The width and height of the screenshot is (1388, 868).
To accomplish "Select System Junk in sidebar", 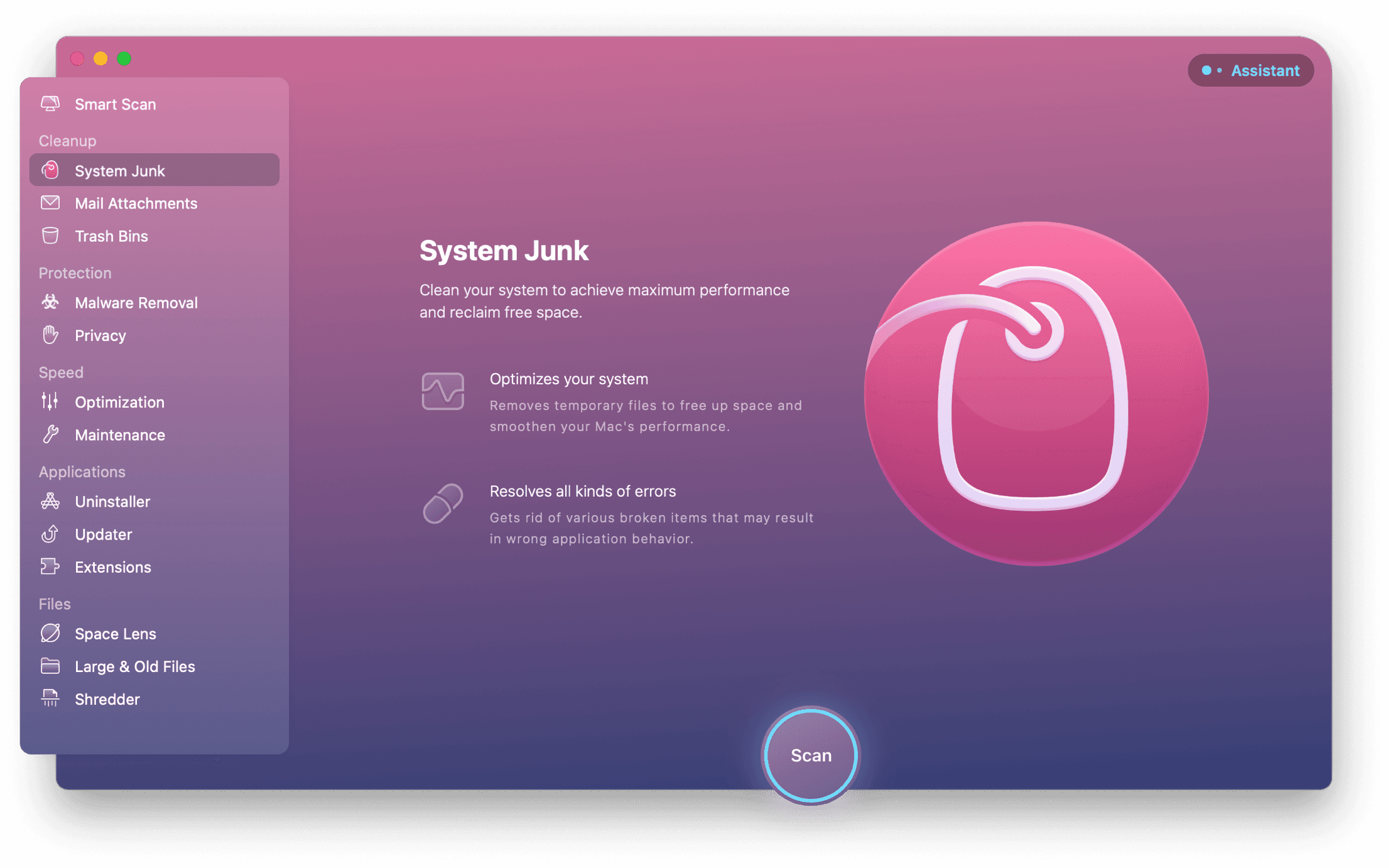I will pos(119,171).
